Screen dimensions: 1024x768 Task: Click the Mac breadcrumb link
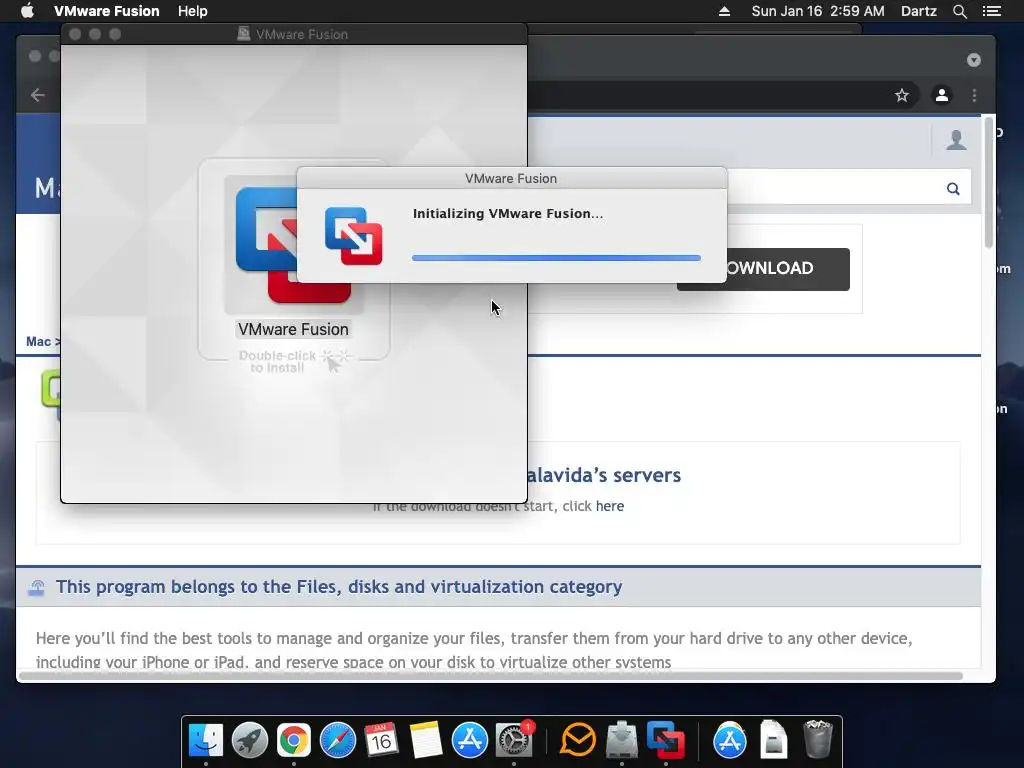(38, 342)
